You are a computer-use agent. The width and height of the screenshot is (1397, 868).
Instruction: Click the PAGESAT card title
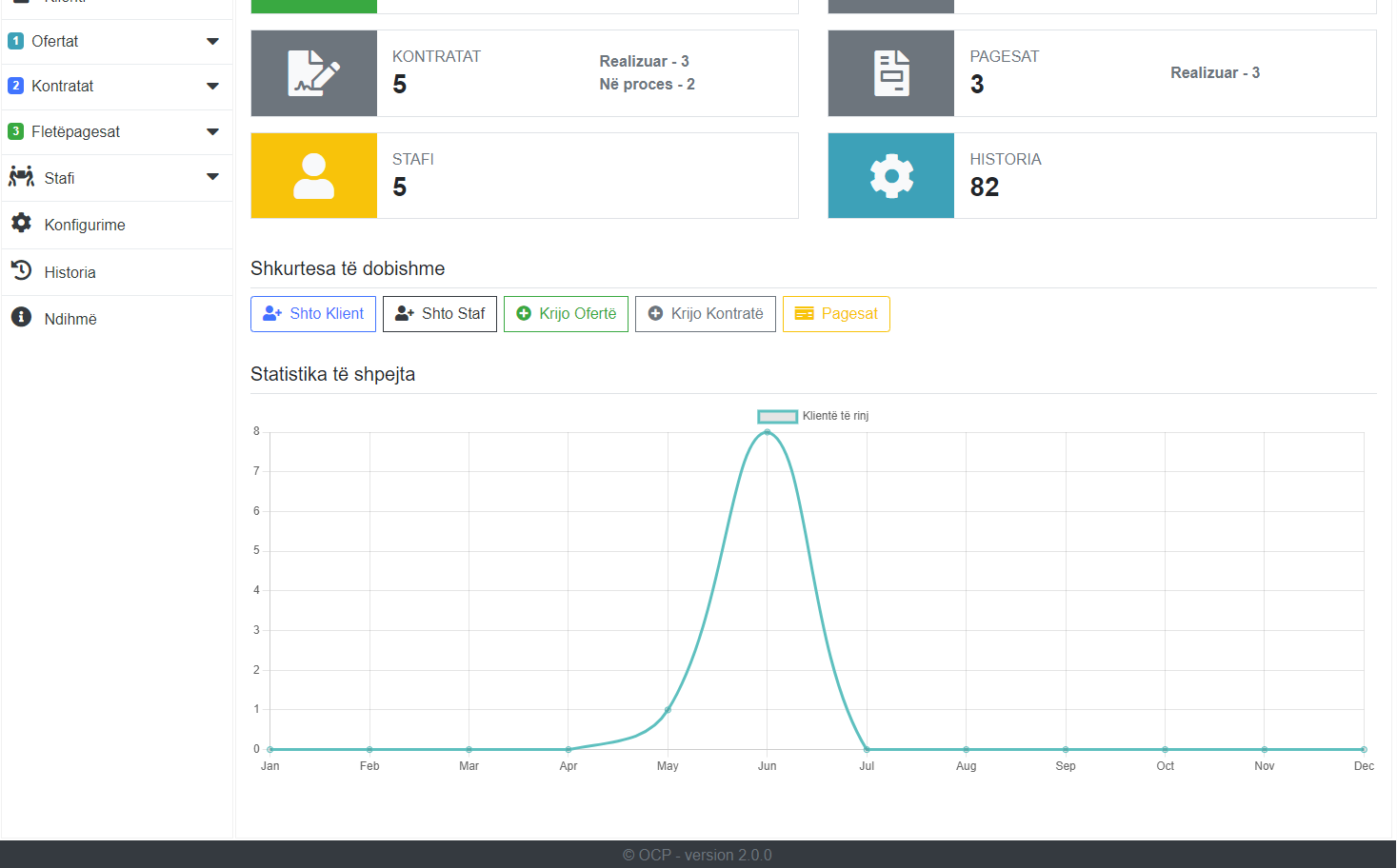coord(1004,56)
